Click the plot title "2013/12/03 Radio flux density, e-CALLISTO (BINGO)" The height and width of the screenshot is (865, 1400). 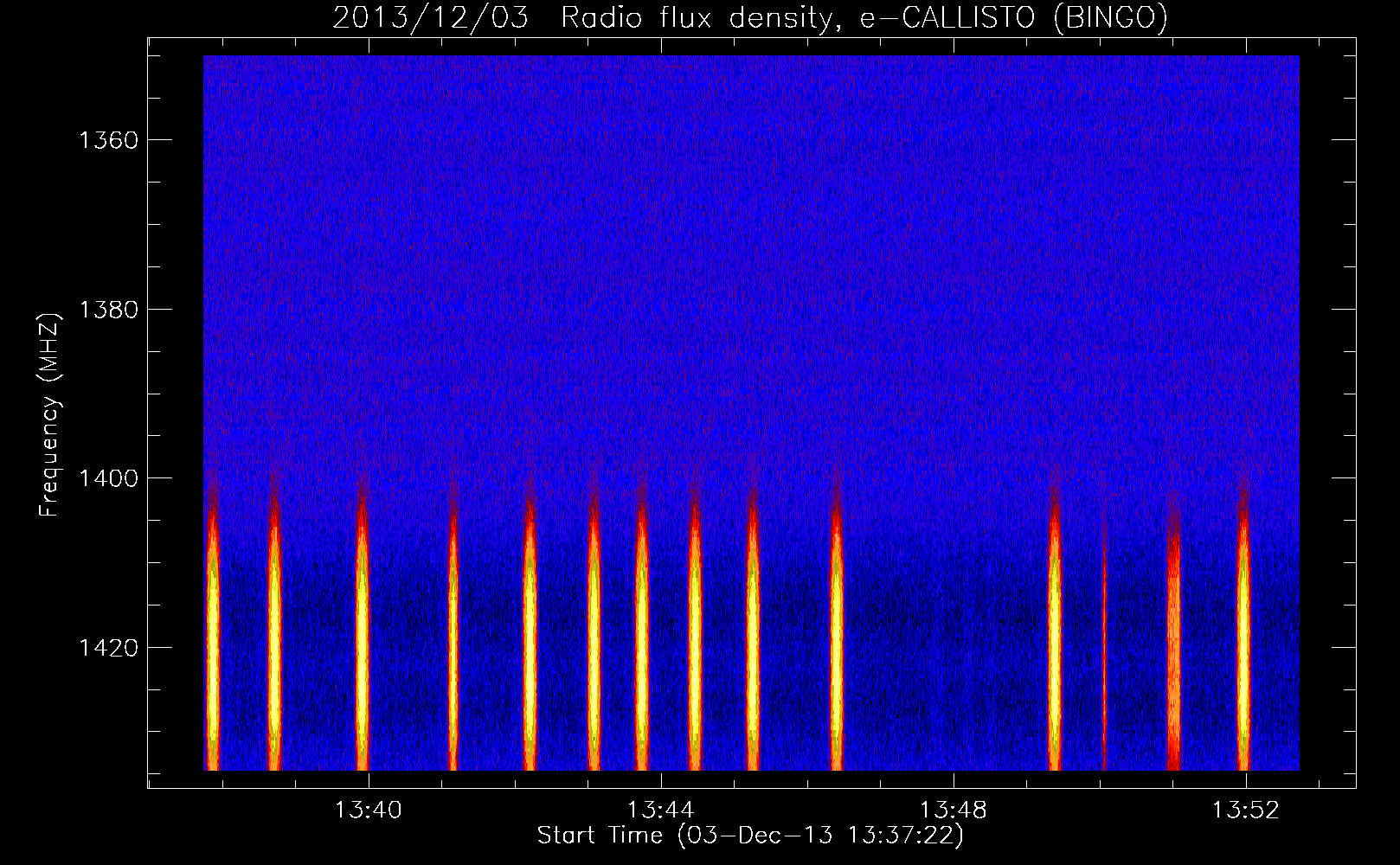click(750, 17)
